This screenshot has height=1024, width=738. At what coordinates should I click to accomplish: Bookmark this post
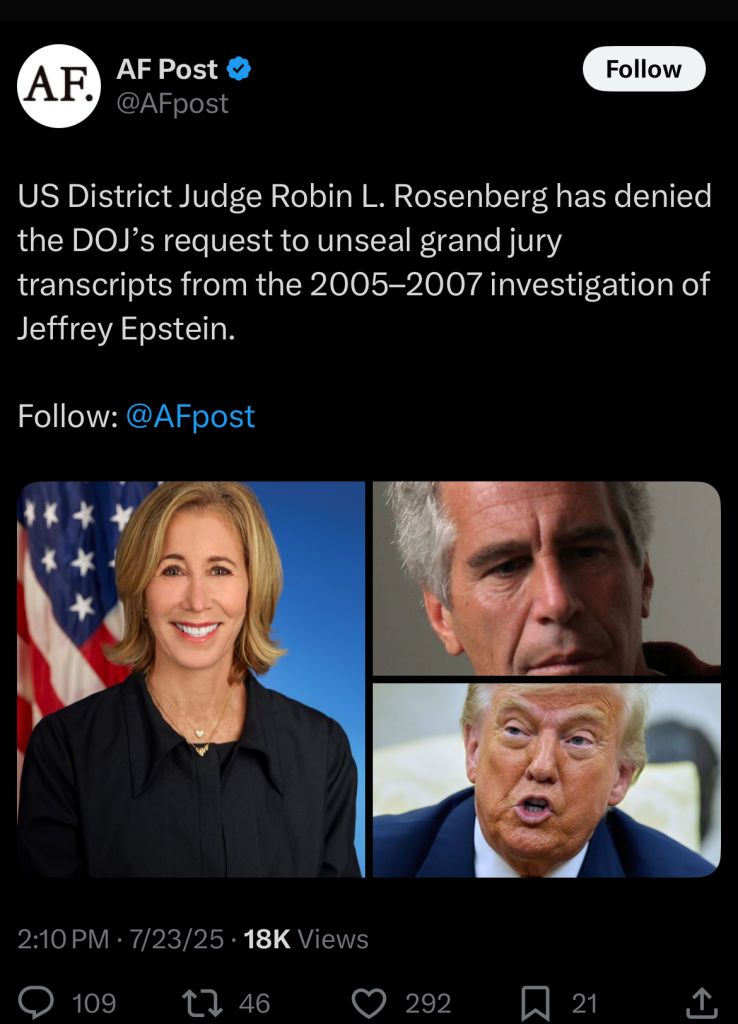pyautogui.click(x=535, y=1003)
